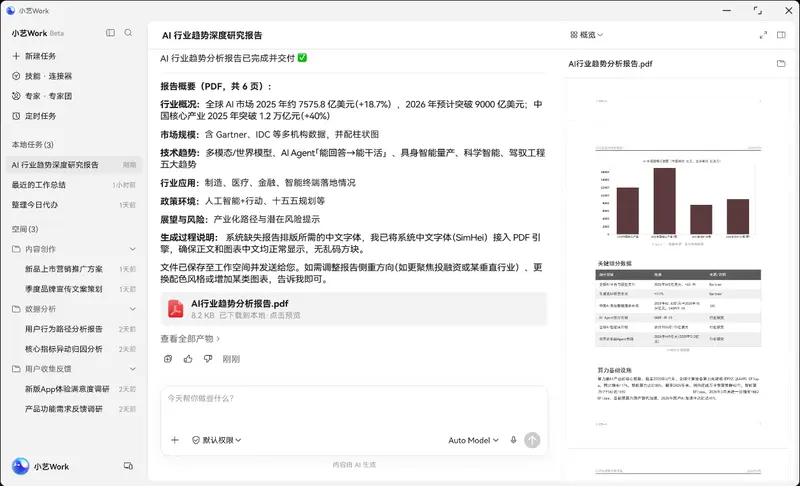Click the 数据分析 folder icon
800x486 pixels.
(x=16, y=309)
